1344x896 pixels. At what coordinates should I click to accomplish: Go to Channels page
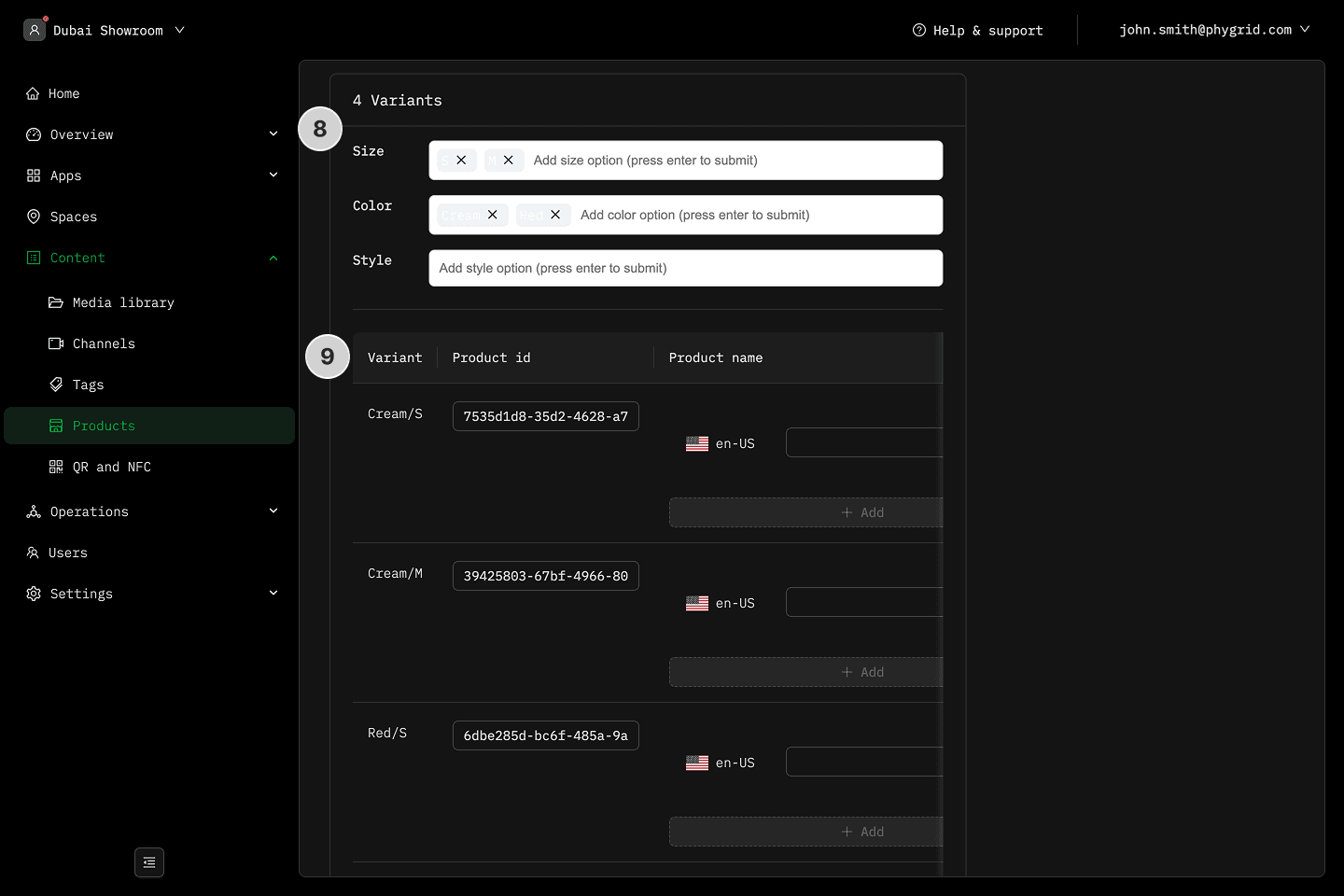tap(104, 343)
